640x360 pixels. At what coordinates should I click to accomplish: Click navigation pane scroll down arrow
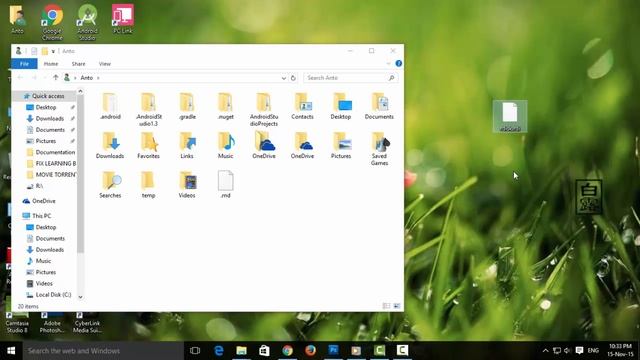[80, 297]
